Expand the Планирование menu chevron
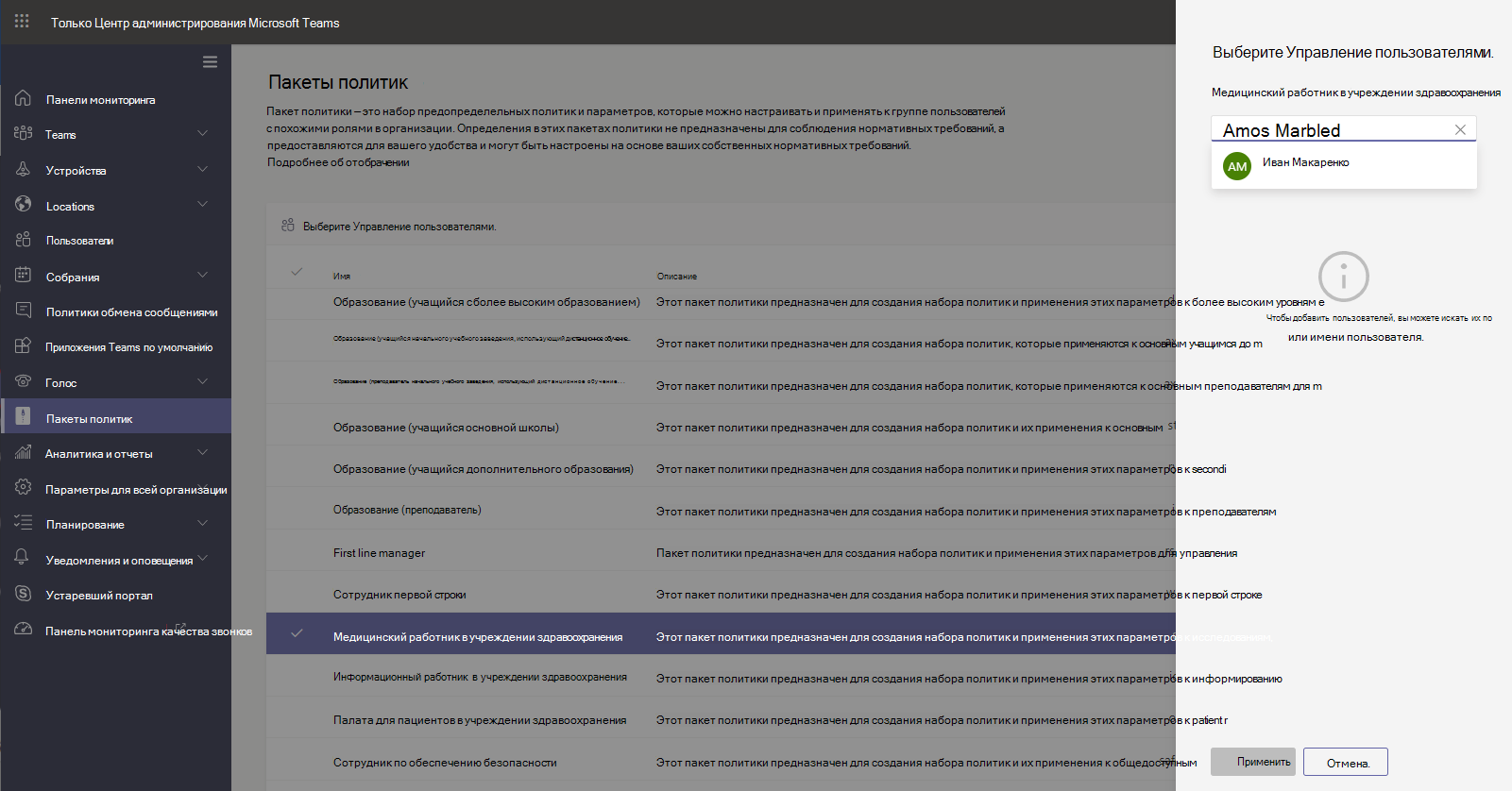 tap(202, 523)
